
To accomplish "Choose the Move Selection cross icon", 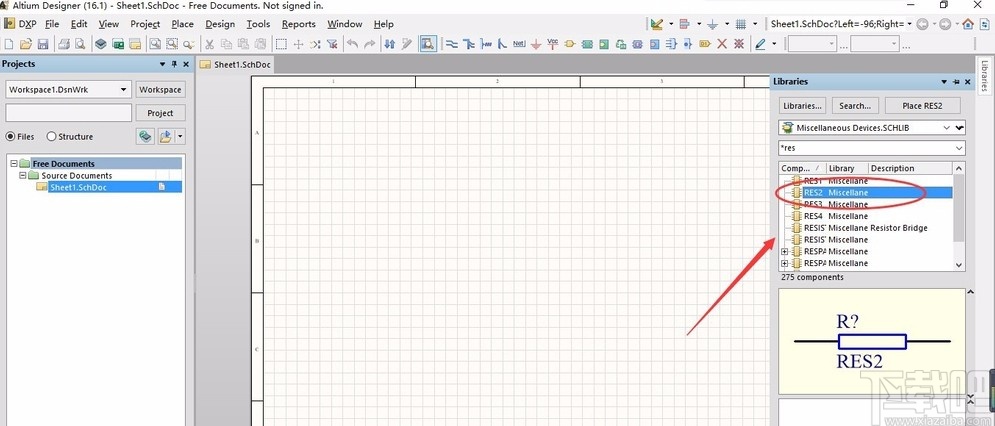I will [298, 44].
